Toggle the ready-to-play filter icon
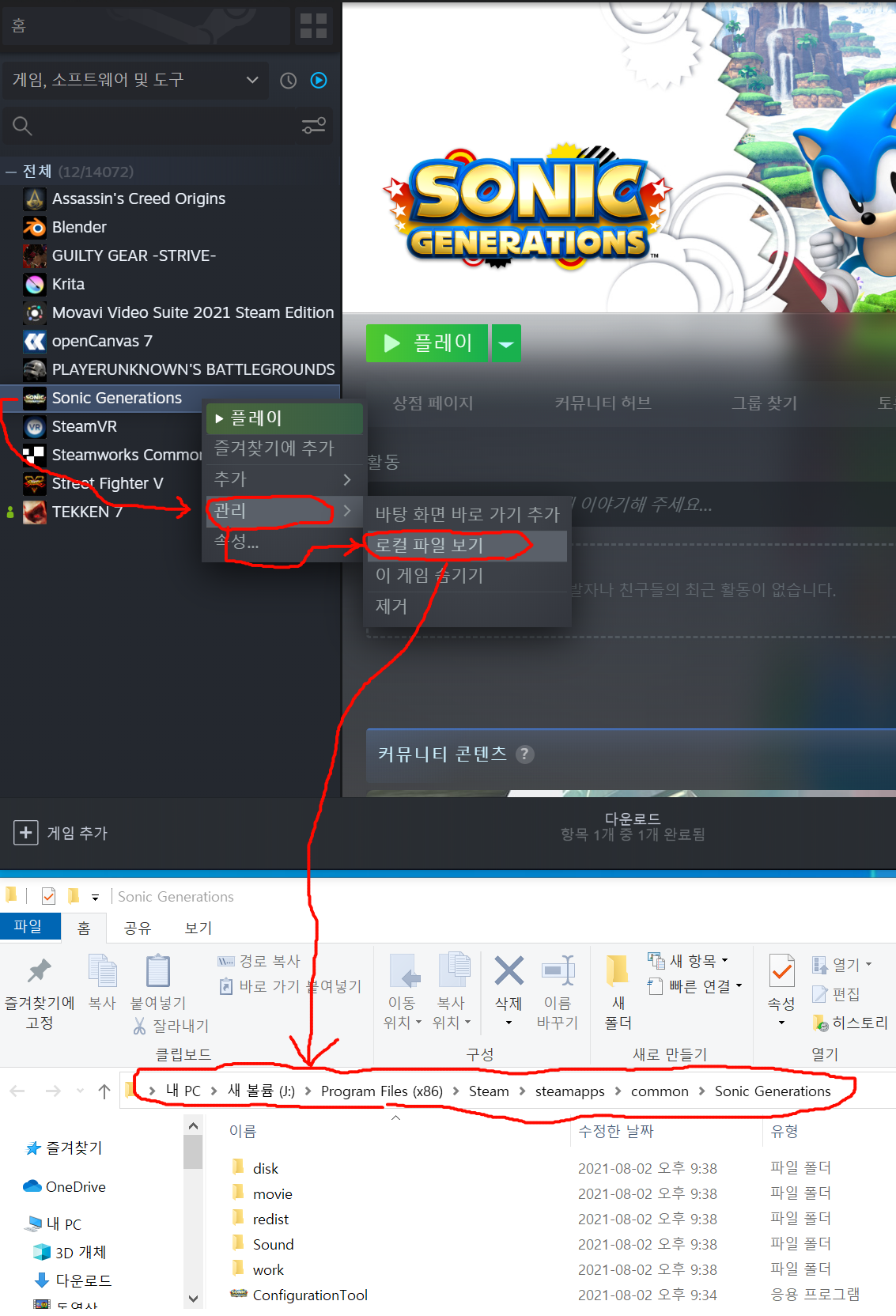Screen dimensions: 896x1316 (x=319, y=80)
